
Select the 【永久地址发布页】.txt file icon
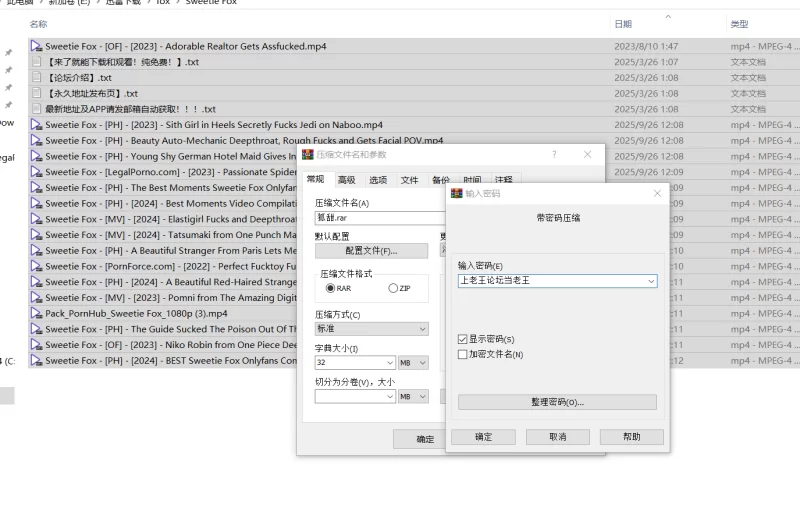point(37,94)
